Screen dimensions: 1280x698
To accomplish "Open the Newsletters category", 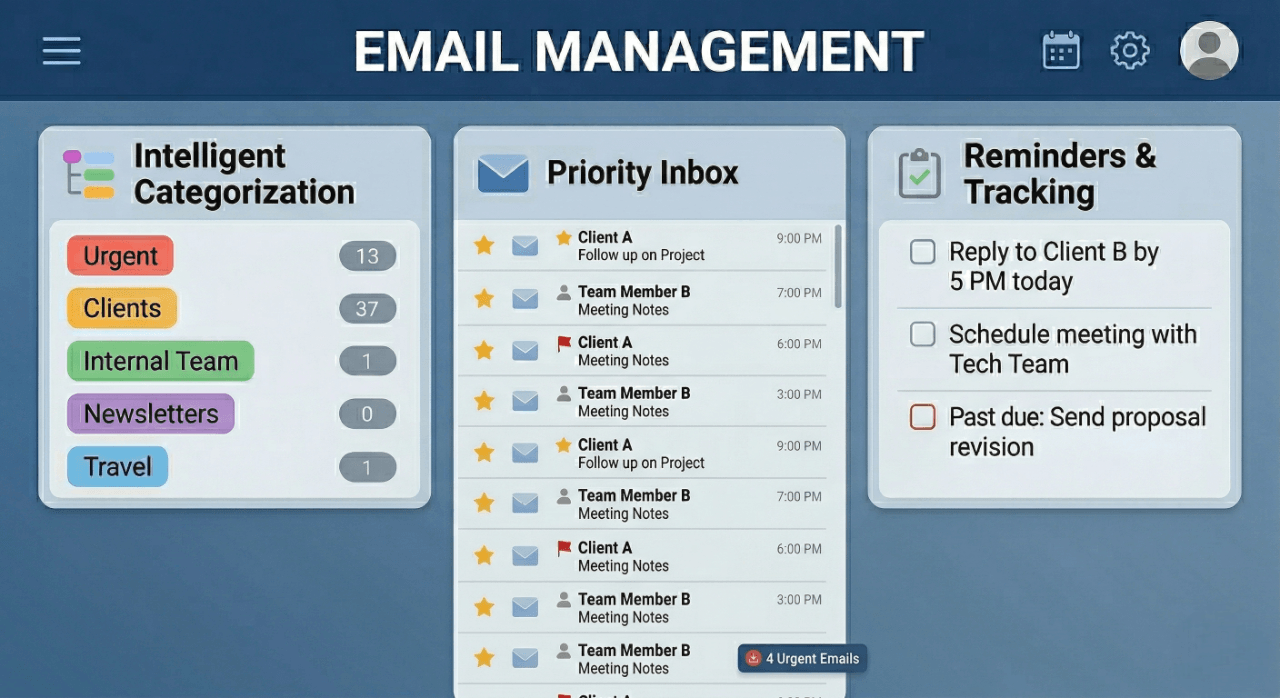I will 150,414.
